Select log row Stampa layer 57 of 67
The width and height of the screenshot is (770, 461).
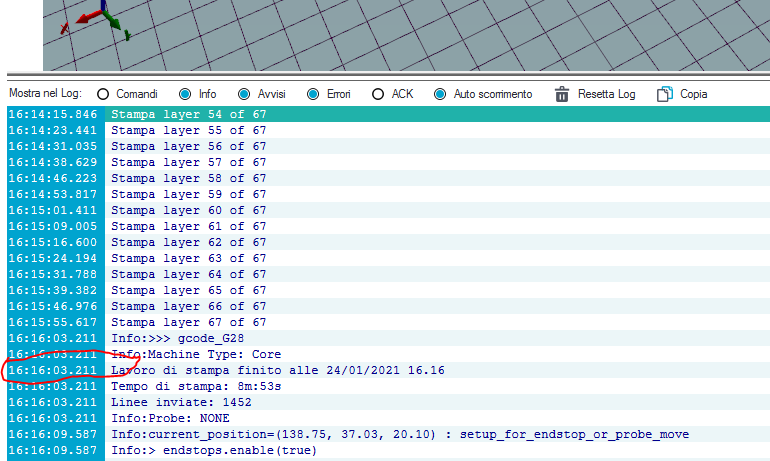click(x=388, y=162)
